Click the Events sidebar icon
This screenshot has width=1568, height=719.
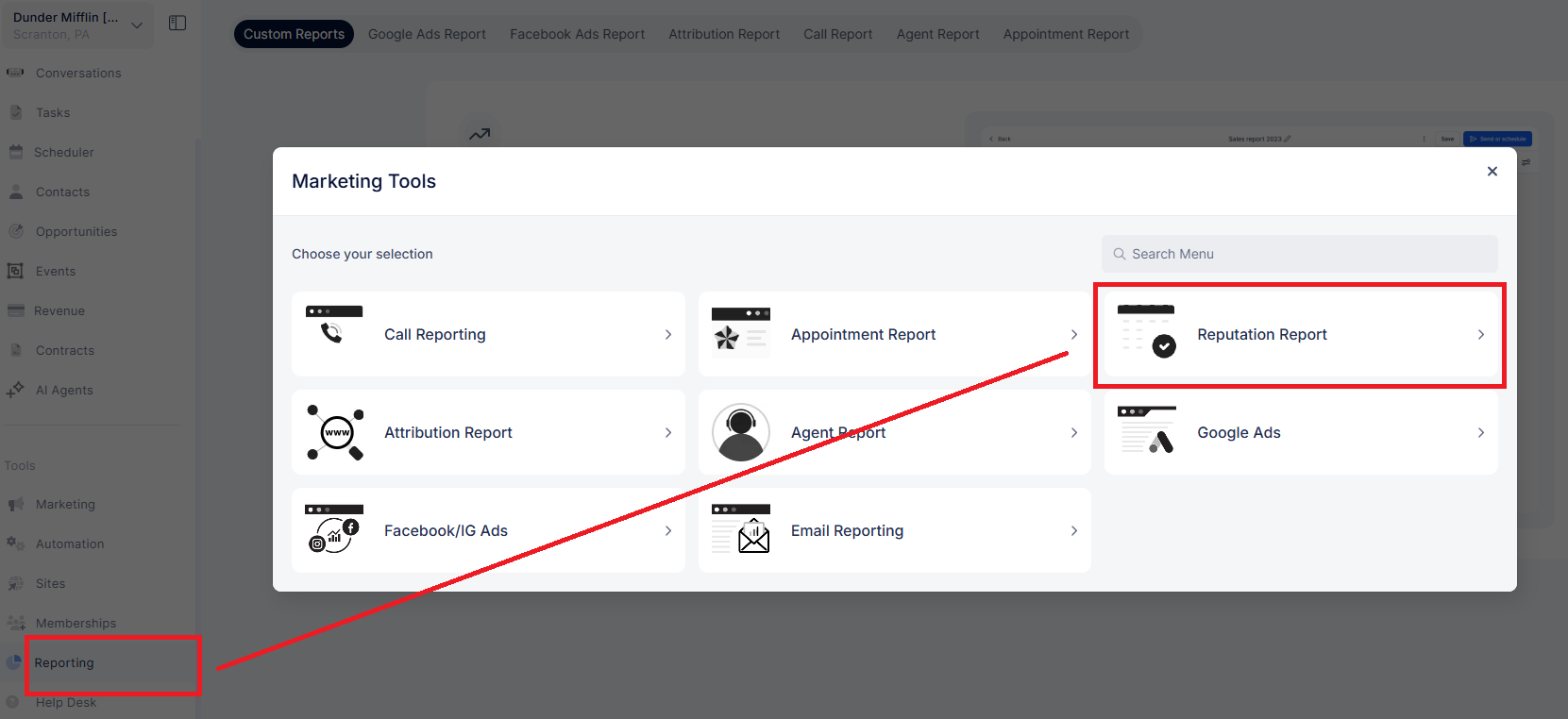point(15,271)
